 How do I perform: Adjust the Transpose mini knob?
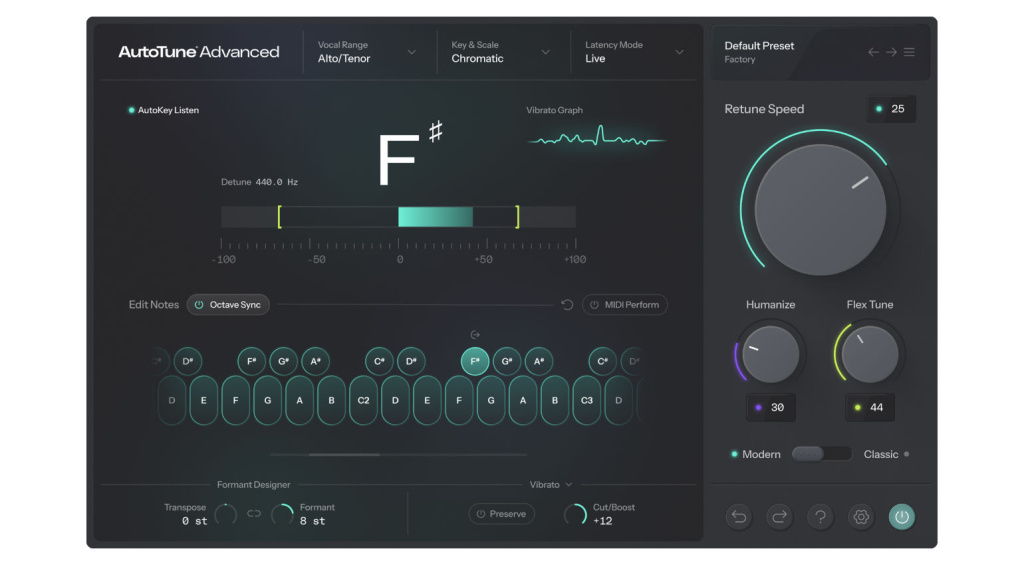point(226,515)
